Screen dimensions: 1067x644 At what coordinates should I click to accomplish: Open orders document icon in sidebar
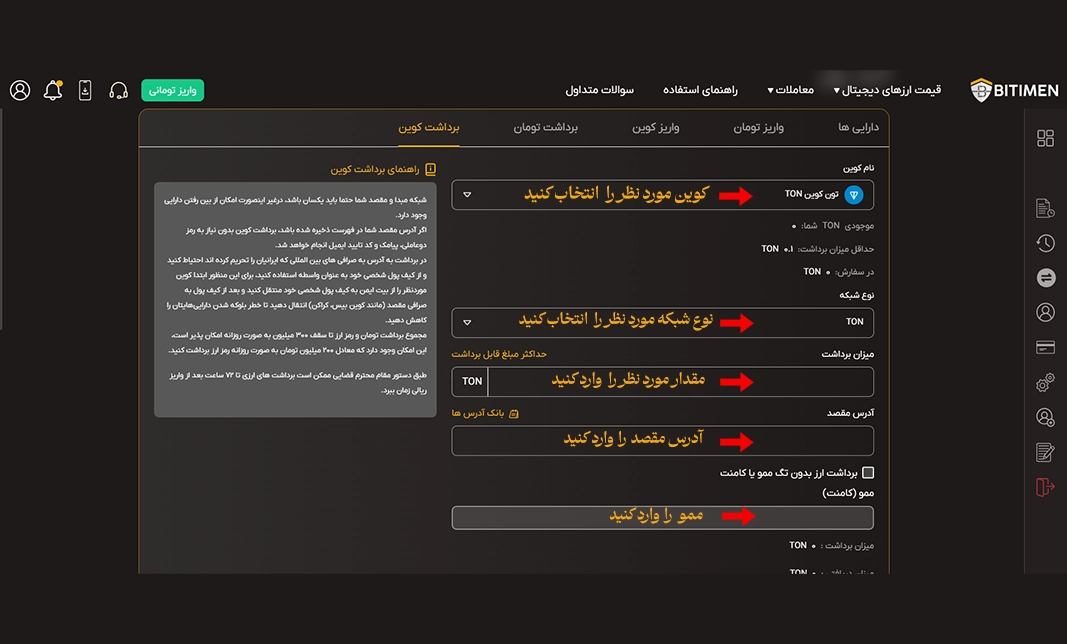1045,208
